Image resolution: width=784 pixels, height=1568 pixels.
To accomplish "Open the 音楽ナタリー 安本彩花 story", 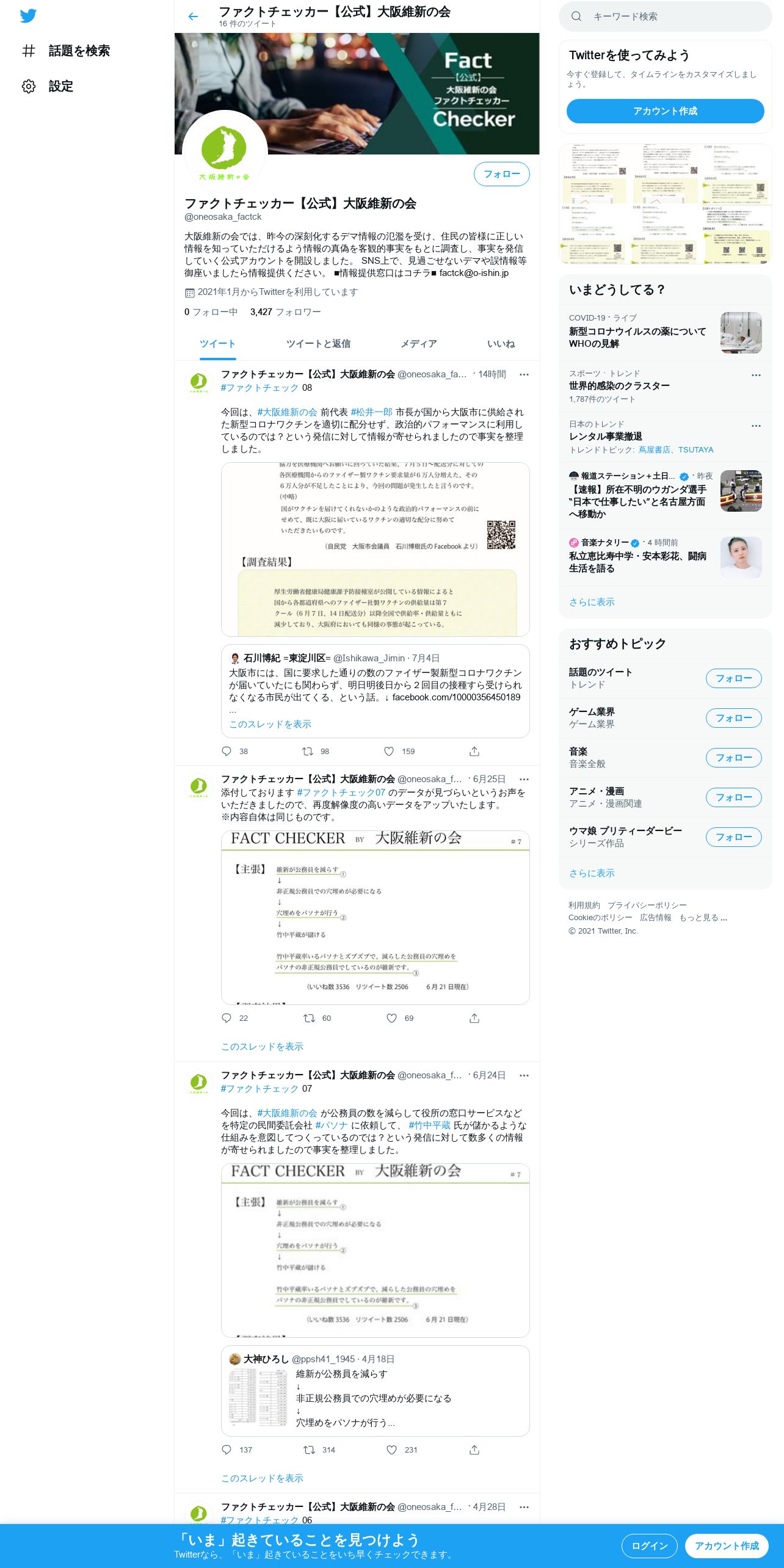I will point(666,557).
